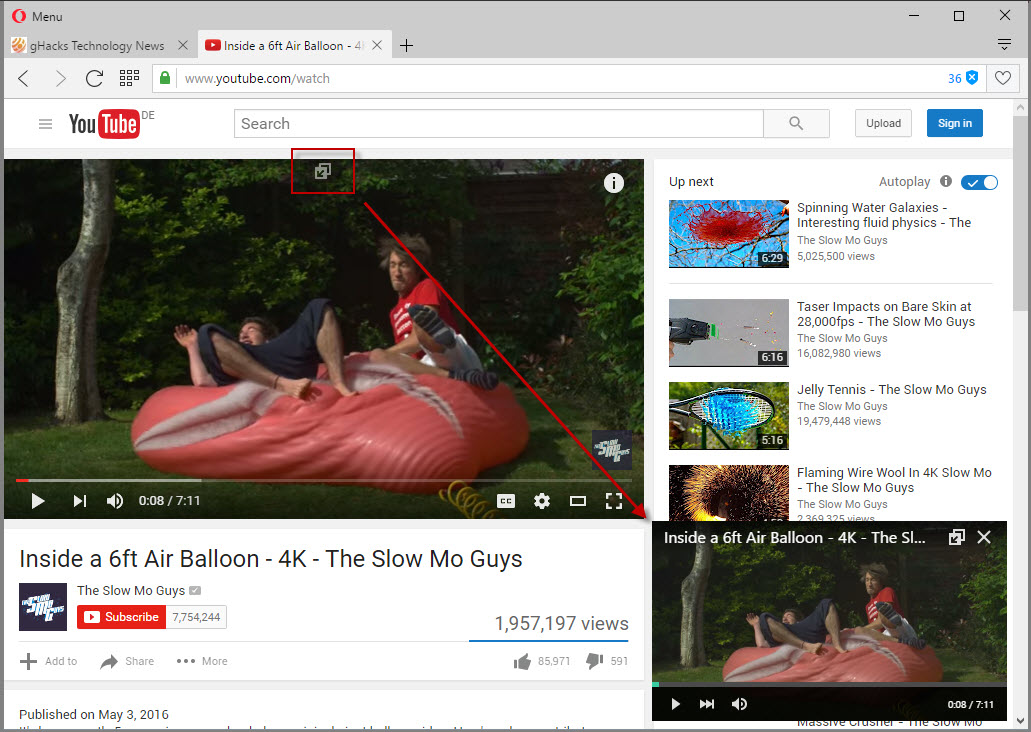The width and height of the screenshot is (1031, 732).
Task: Submit search with magnifier button
Action: [x=796, y=124]
